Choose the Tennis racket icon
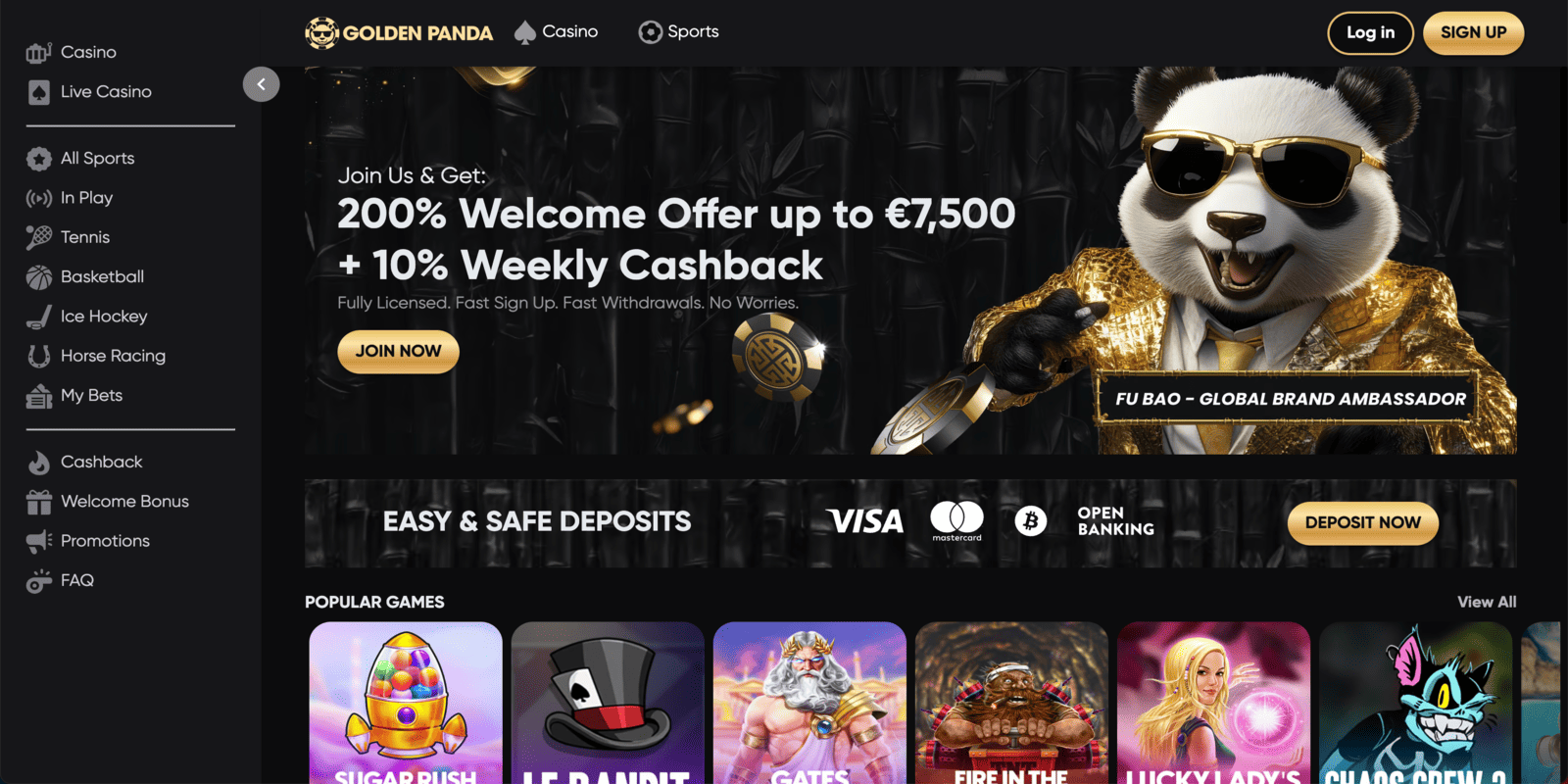 click(x=39, y=237)
